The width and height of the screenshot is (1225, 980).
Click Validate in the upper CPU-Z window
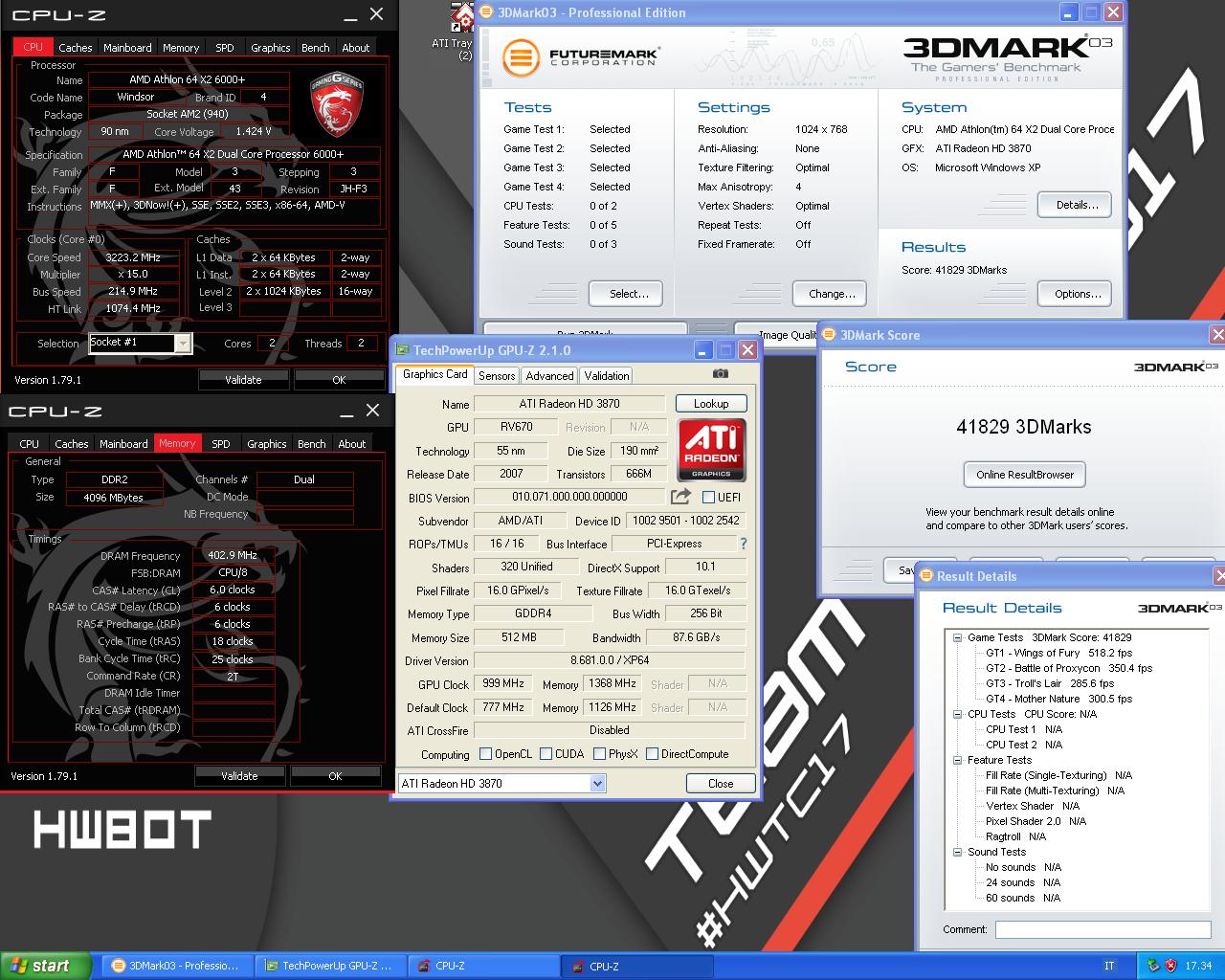tap(243, 380)
